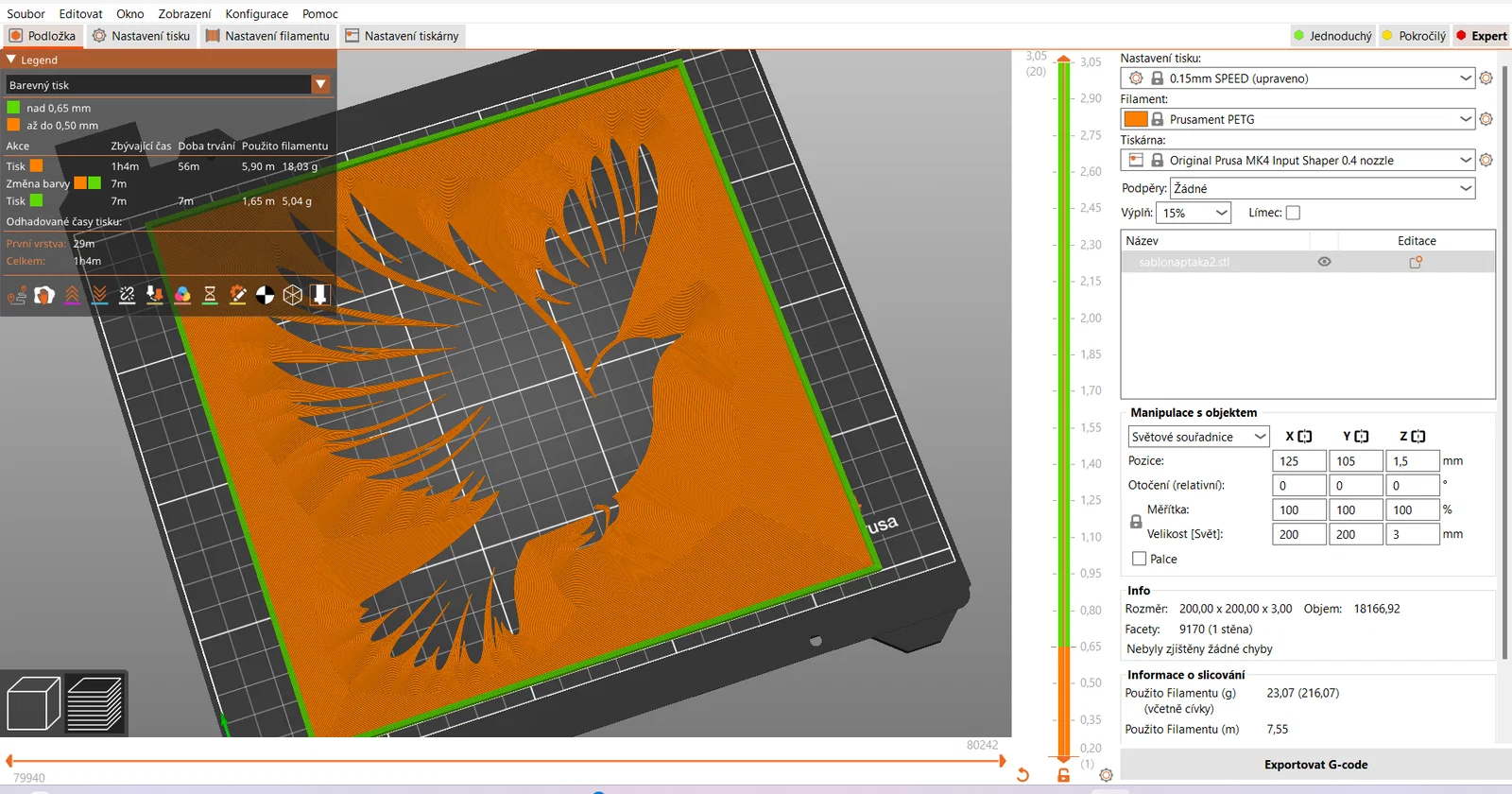This screenshot has width=1512, height=794.
Task: Click the orange unlock icon below vertical slider
Action: click(1063, 775)
